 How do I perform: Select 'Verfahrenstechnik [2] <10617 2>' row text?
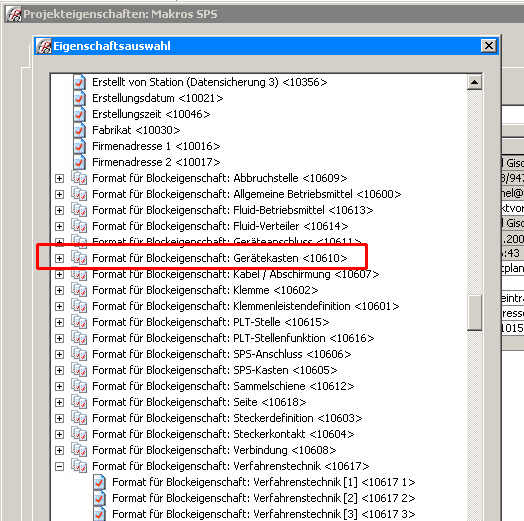264,498
